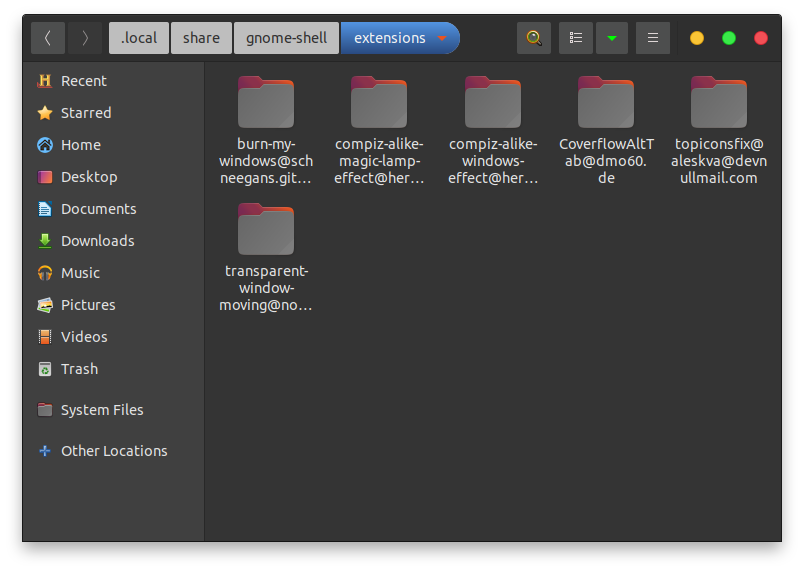This screenshot has width=804, height=572.
Task: Navigate to share in path bar
Action: (201, 38)
